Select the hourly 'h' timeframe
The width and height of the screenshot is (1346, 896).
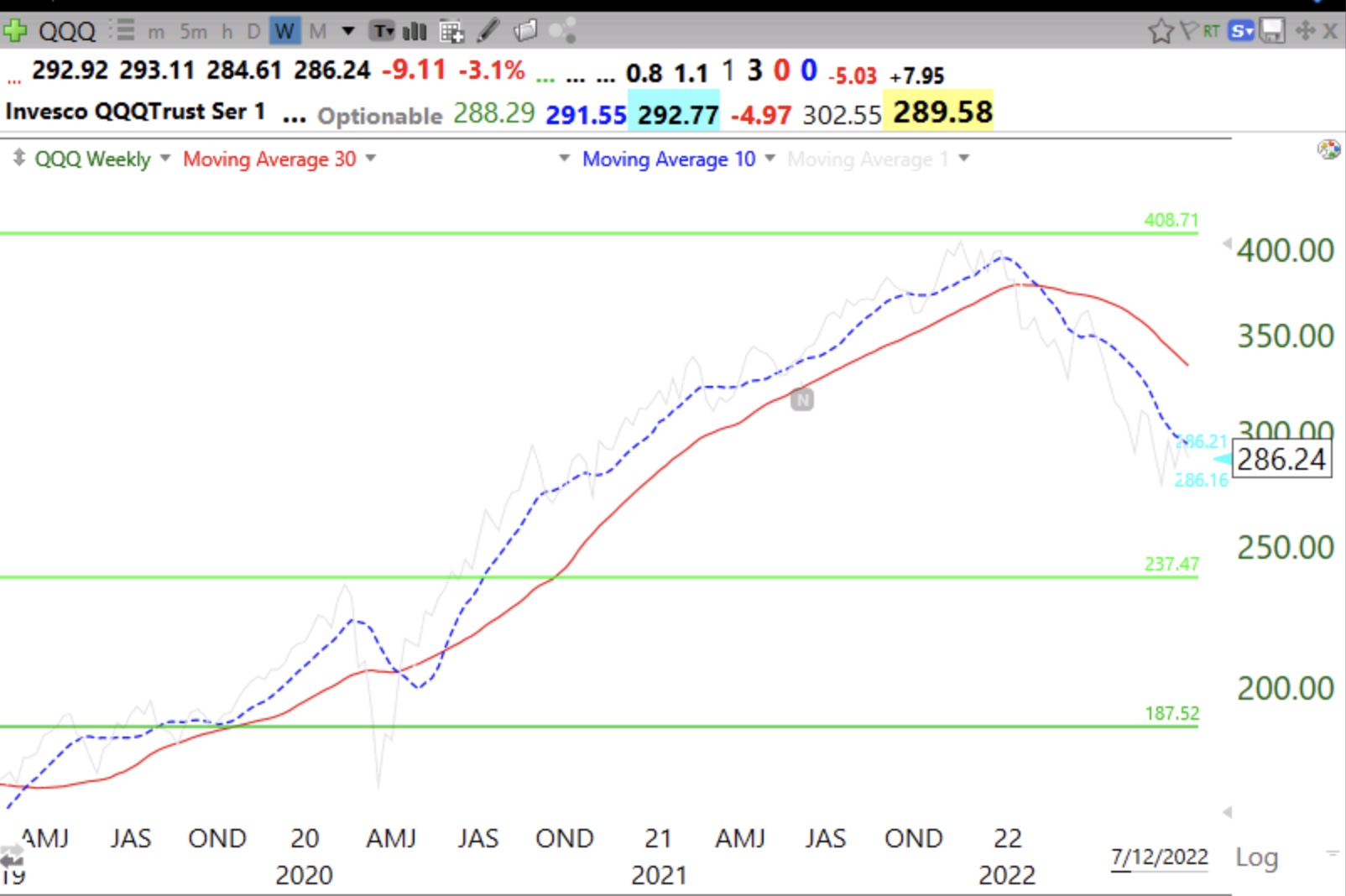[227, 32]
